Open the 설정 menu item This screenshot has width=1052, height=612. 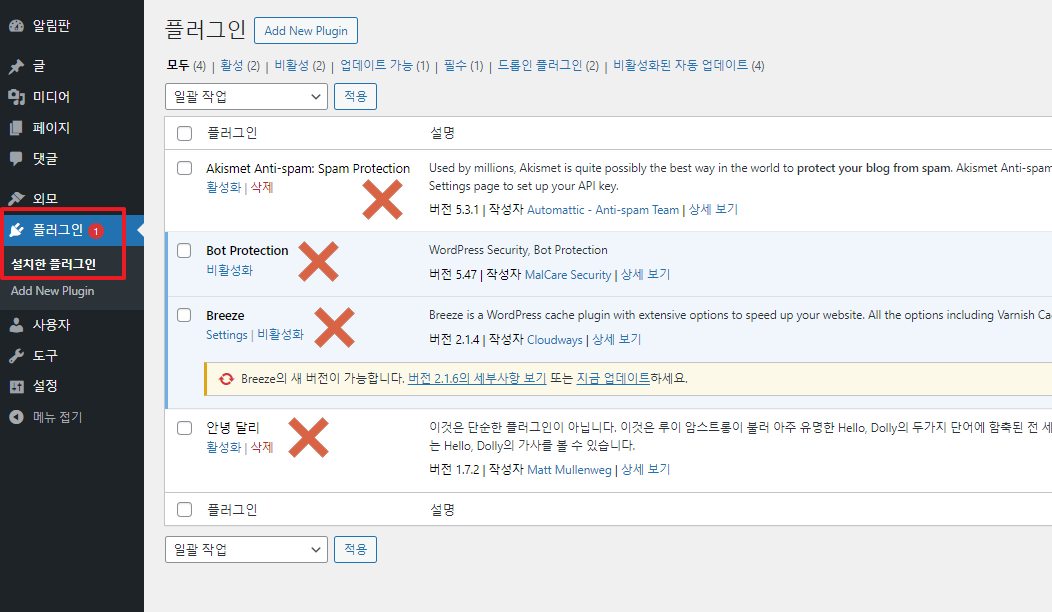46,386
